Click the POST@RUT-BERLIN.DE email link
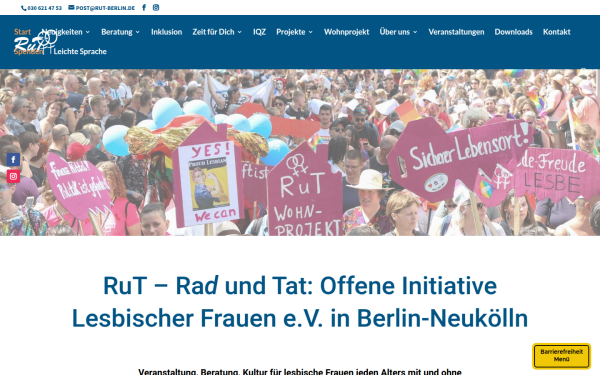This screenshot has width=600, height=375. click(x=105, y=8)
